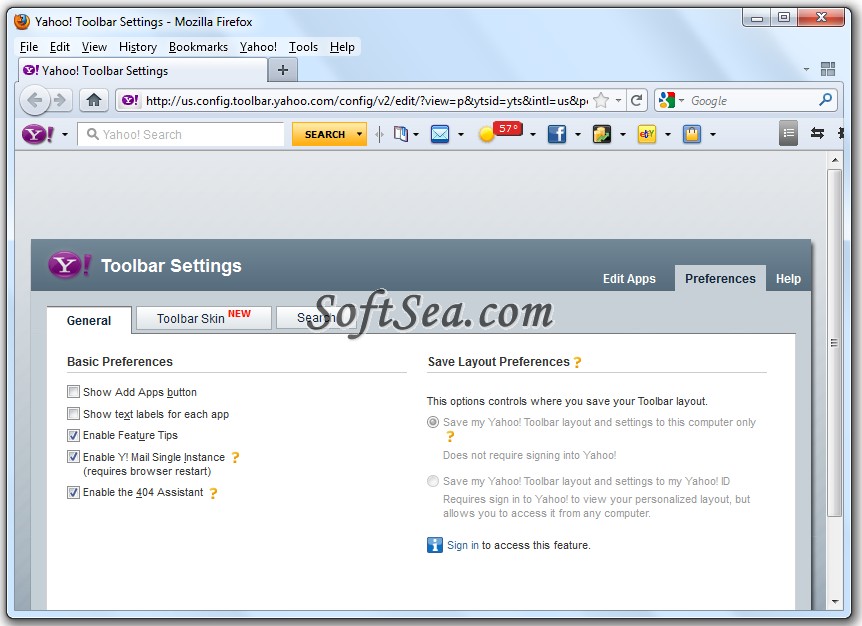Expand the Yahoo! logo dropdown arrow

point(65,135)
